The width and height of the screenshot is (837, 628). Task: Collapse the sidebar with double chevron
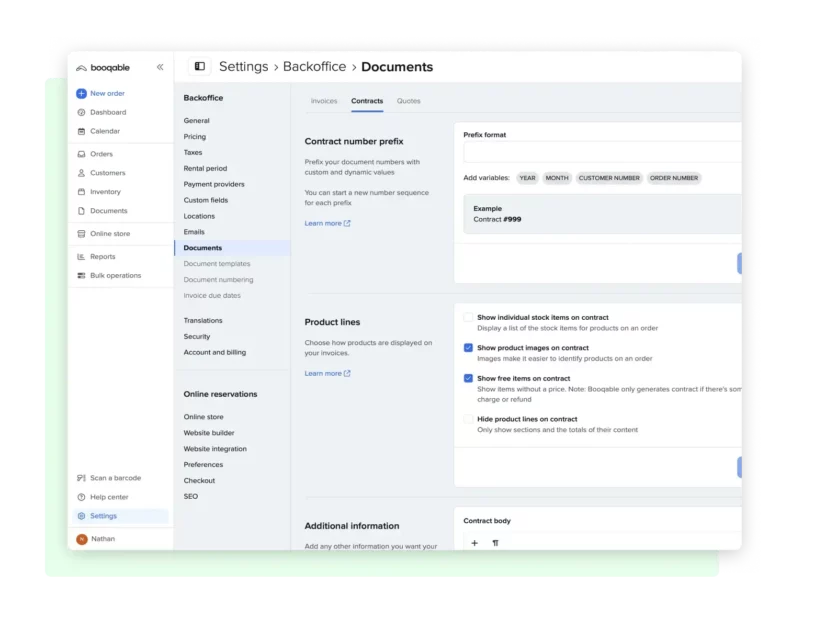click(x=160, y=67)
